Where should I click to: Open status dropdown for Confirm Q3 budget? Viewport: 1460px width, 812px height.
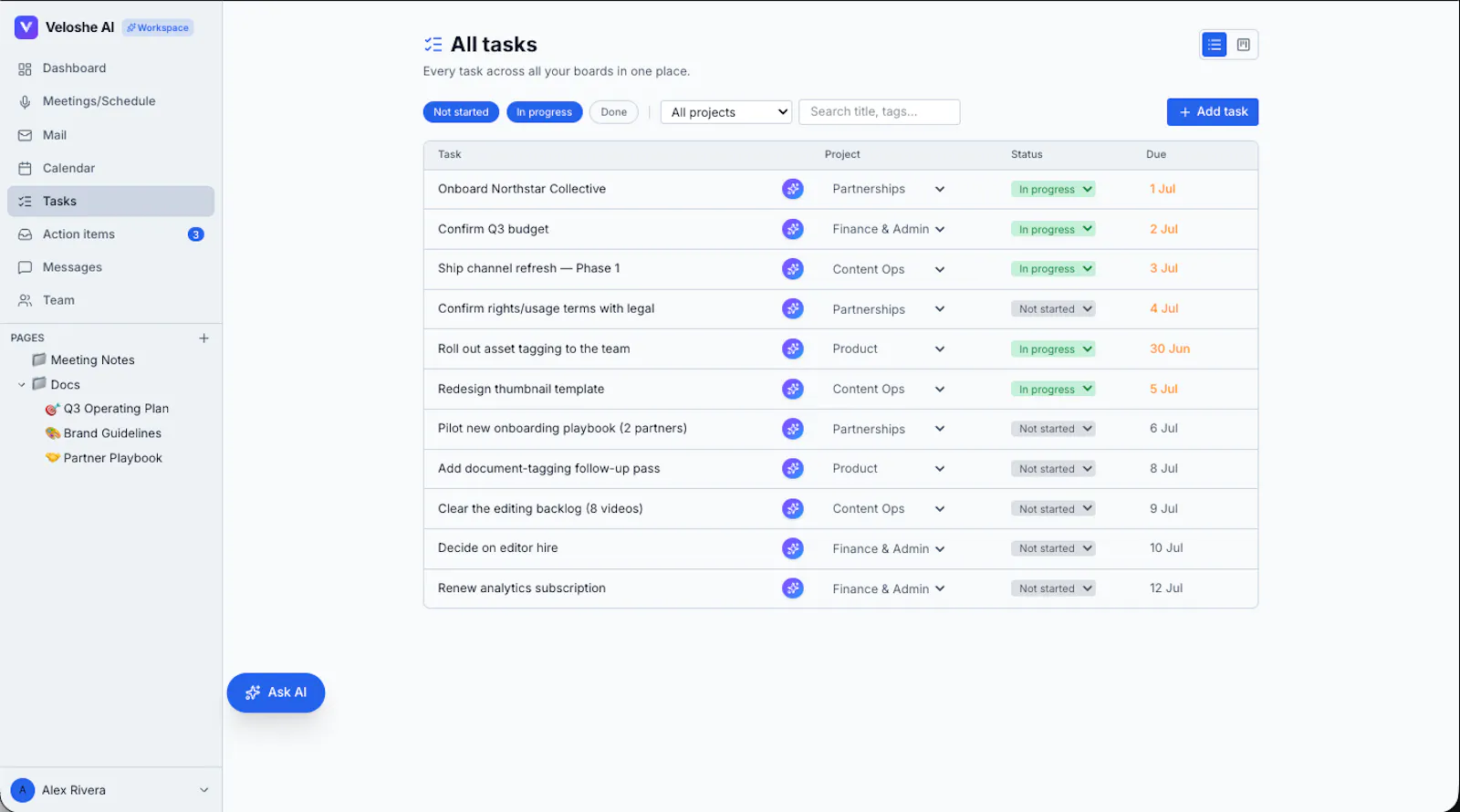click(1053, 229)
